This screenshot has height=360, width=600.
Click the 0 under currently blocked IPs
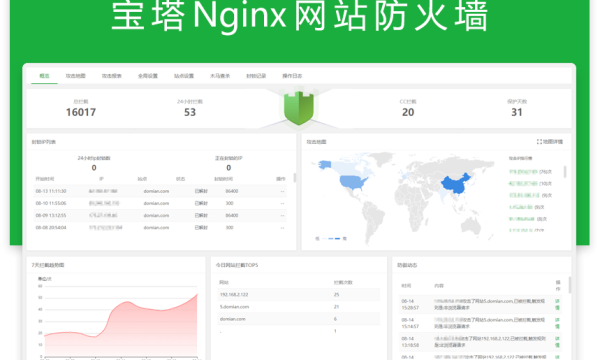tap(228, 168)
